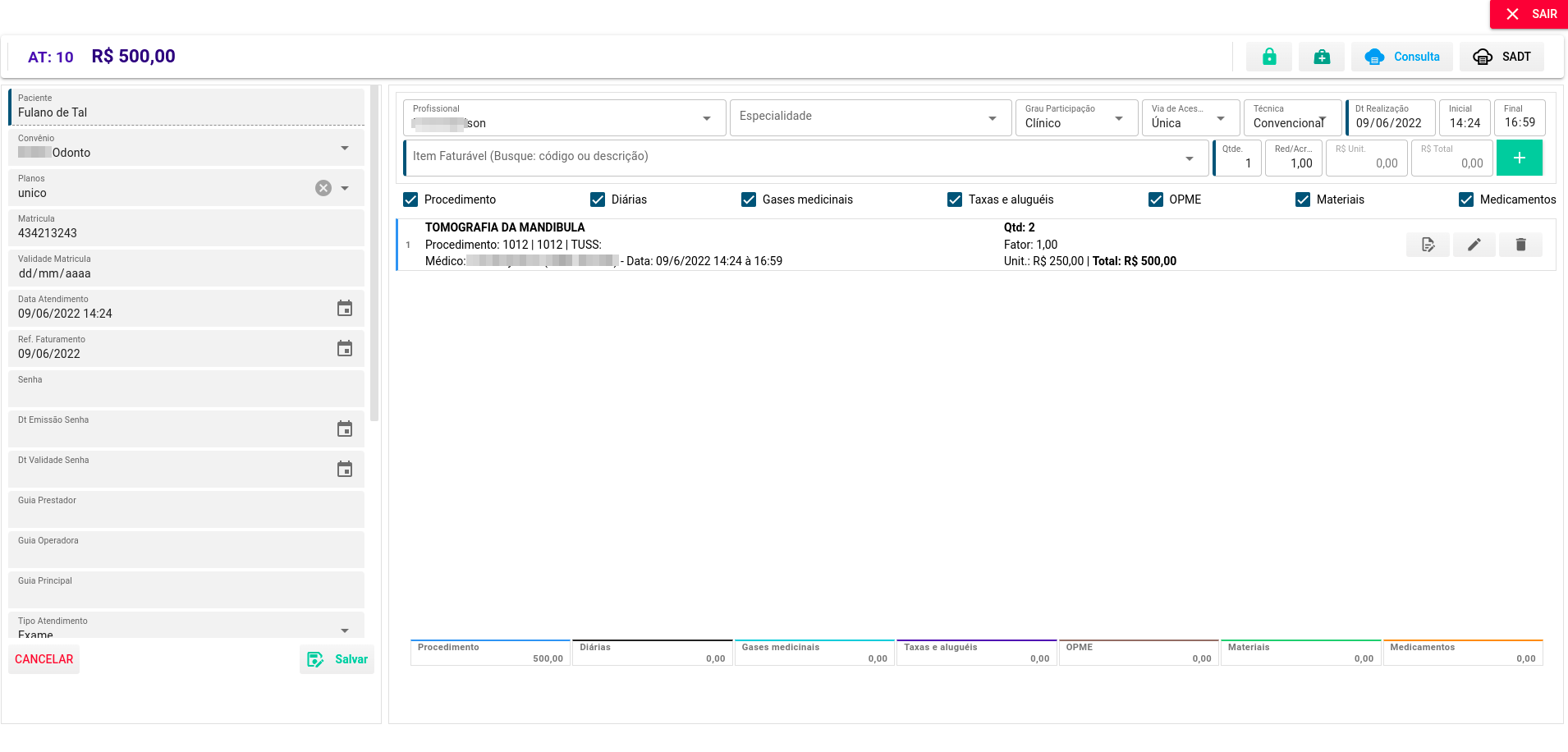Disable the Medicamentos filter checkbox
The width and height of the screenshot is (1568, 752).
(x=1466, y=199)
